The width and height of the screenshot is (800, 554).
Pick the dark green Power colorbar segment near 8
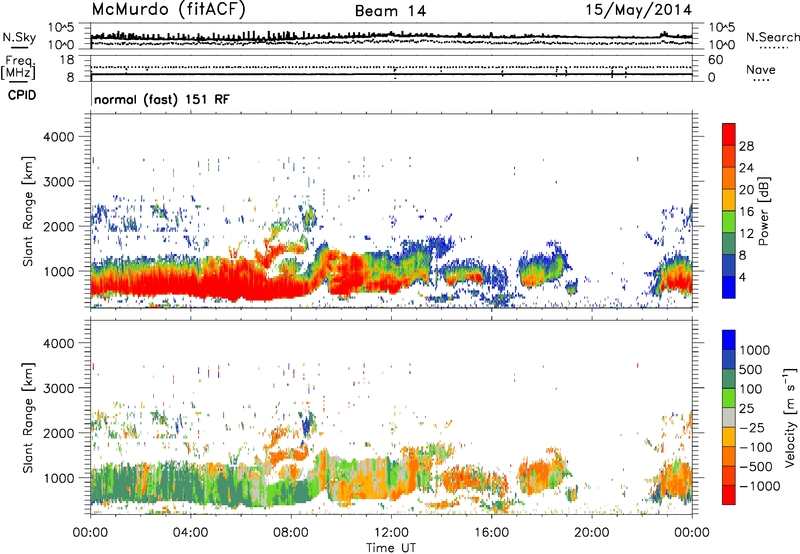pos(729,243)
